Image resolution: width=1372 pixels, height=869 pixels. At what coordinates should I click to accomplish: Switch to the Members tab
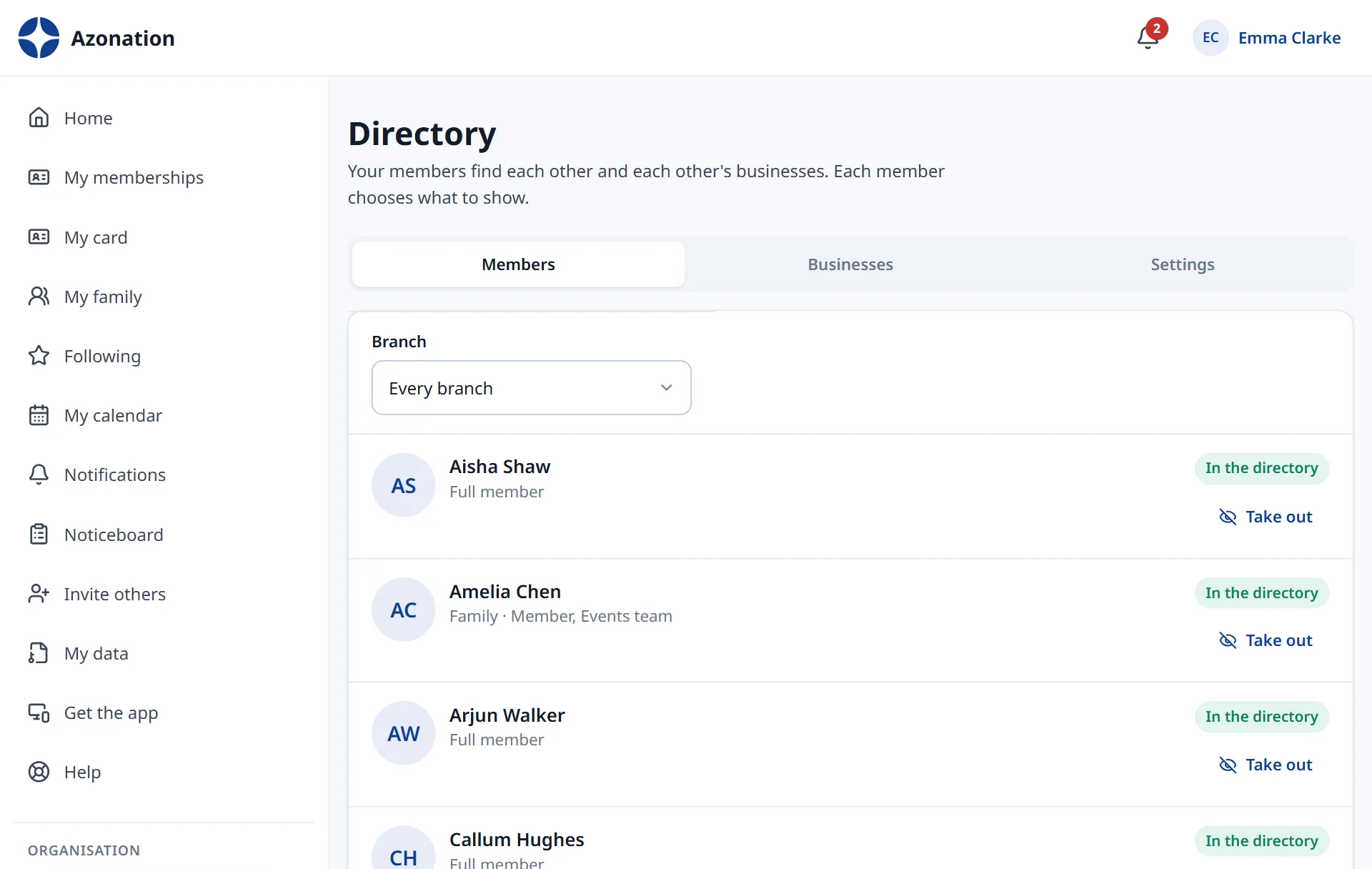518,264
